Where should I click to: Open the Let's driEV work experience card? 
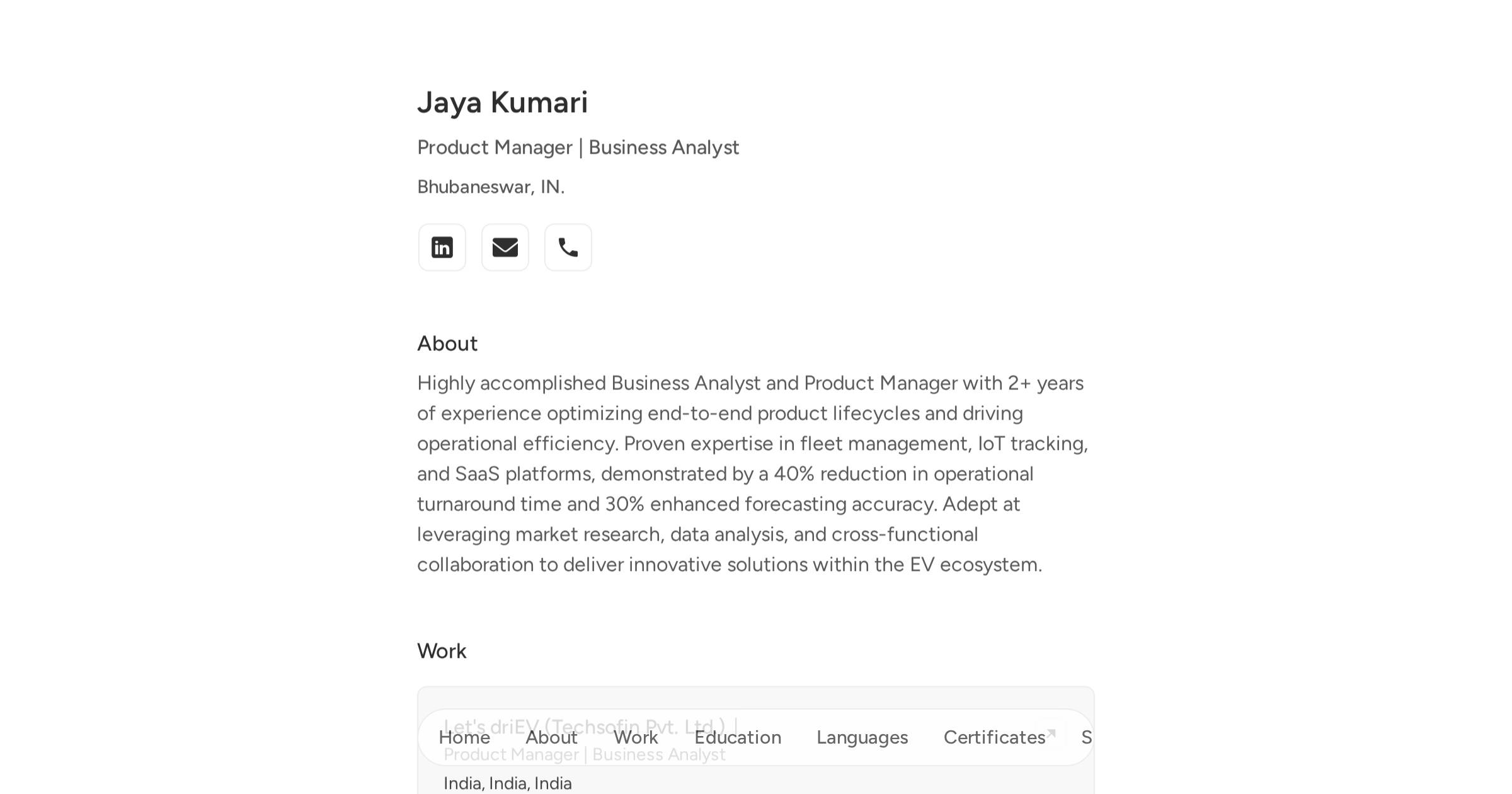755,740
